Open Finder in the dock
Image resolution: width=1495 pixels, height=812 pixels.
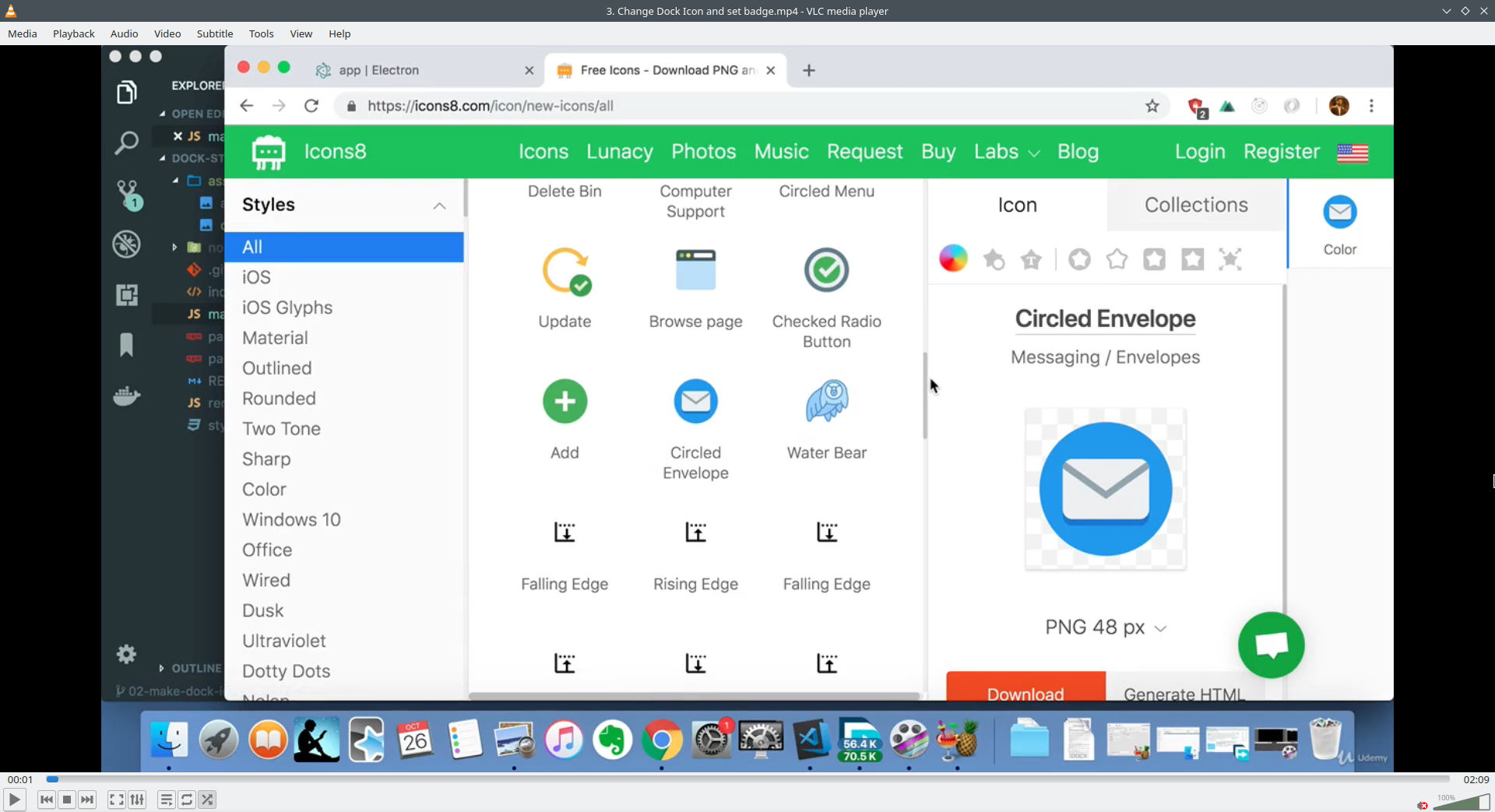pos(169,740)
